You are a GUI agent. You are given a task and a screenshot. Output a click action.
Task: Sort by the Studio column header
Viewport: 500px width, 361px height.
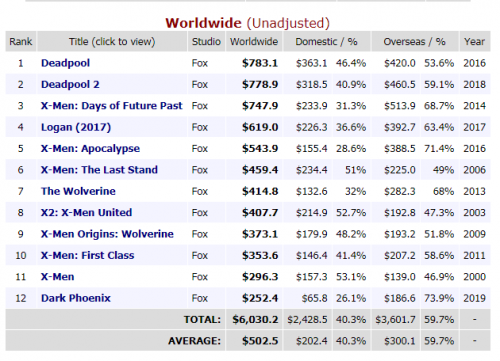coord(206,42)
